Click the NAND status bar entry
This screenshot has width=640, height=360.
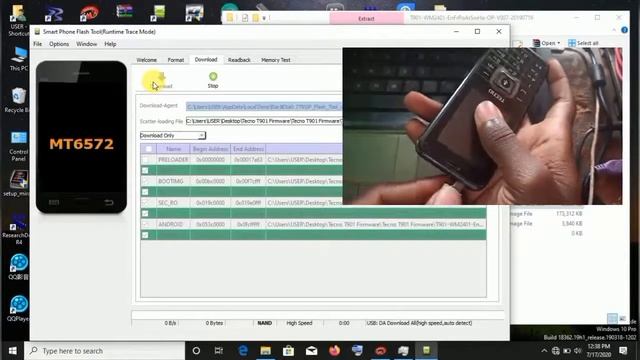[264, 323]
